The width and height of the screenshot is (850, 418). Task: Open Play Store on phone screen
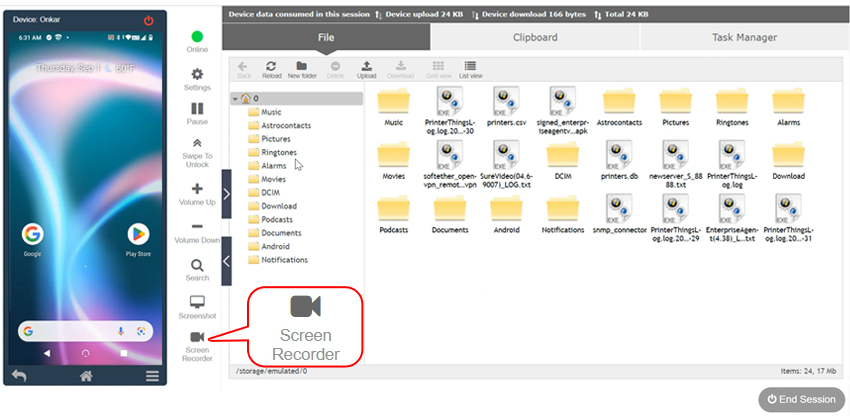138,240
